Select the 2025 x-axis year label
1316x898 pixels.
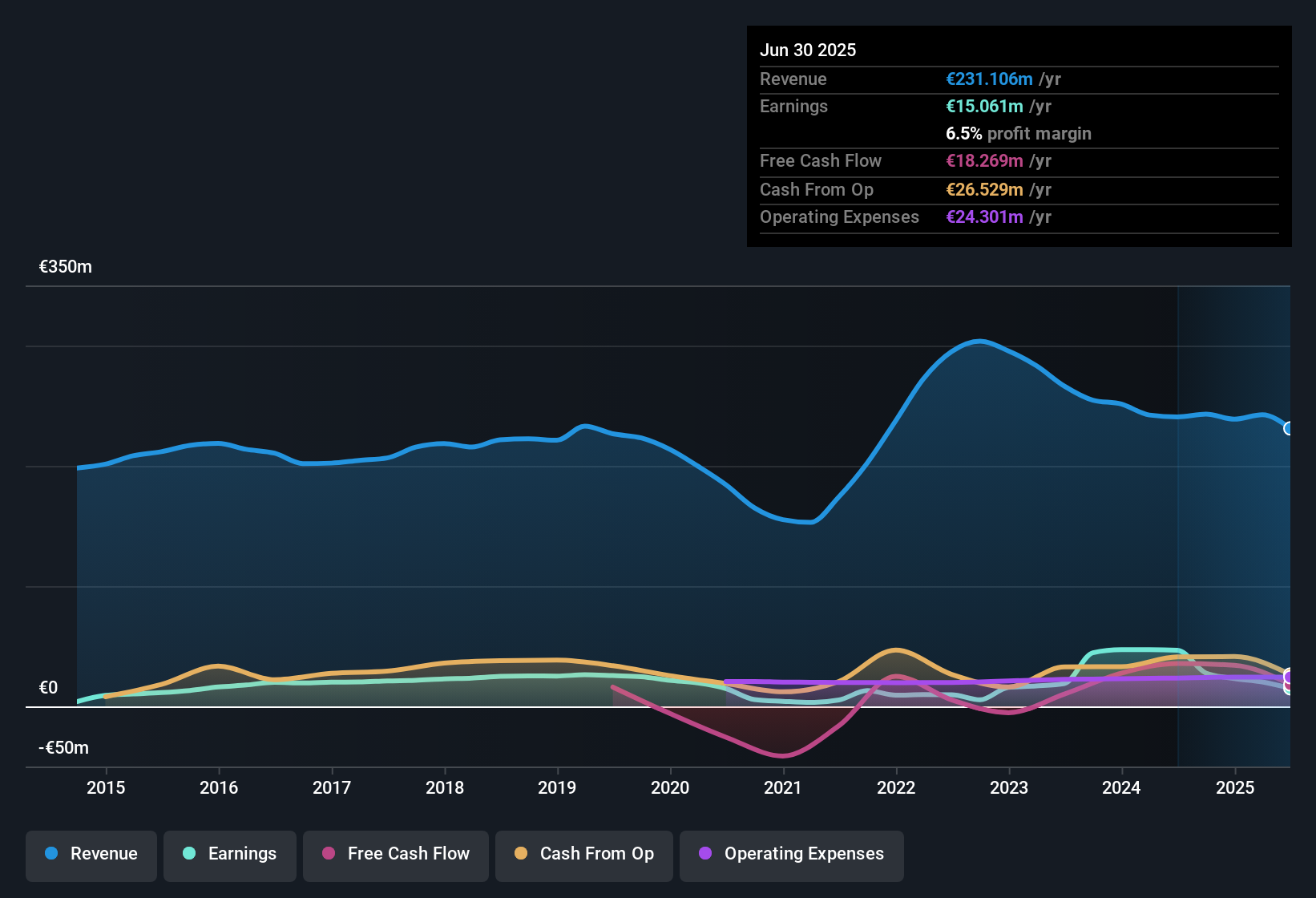1235,787
